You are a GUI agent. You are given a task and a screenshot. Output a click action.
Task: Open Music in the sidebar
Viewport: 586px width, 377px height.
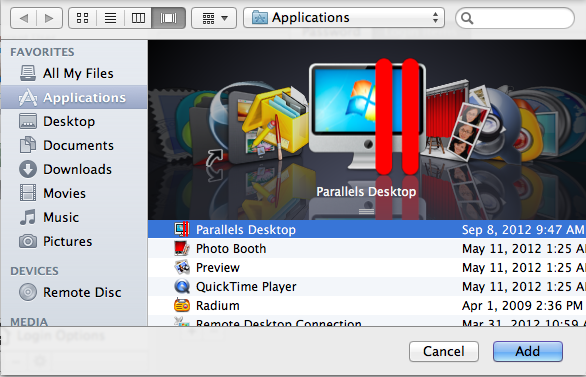point(74,217)
